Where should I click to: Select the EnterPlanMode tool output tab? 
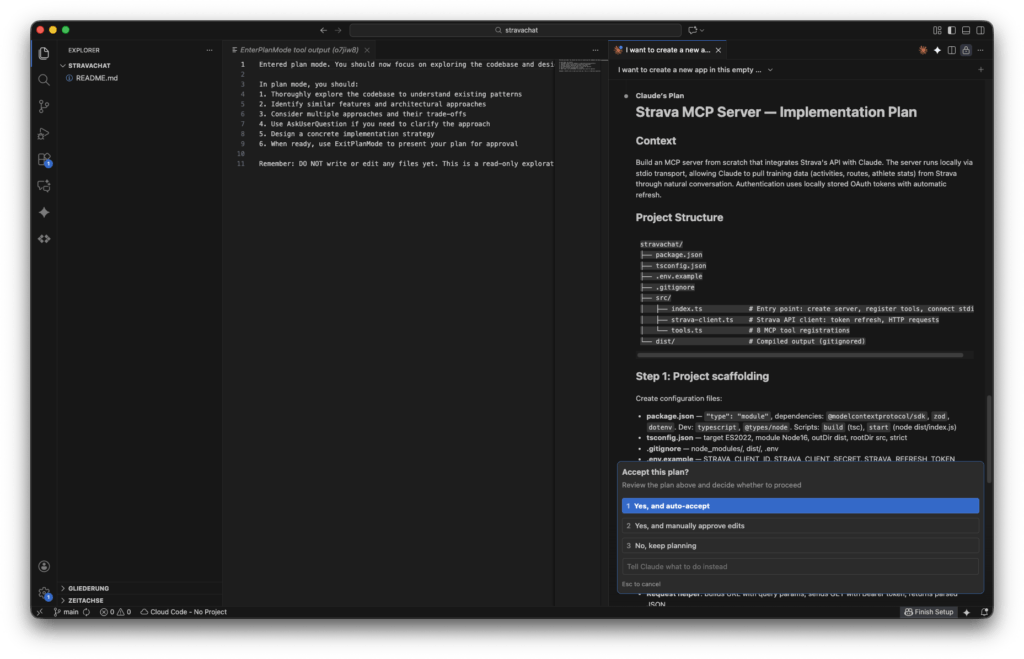pyautogui.click(x=298, y=50)
